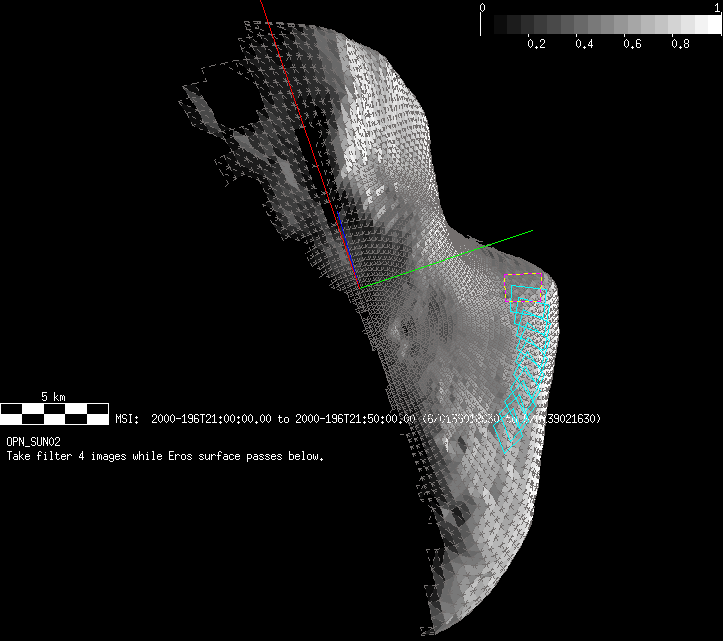Click the origin where the axes meet
This screenshot has height=641, width=723.
pyautogui.click(x=359, y=288)
